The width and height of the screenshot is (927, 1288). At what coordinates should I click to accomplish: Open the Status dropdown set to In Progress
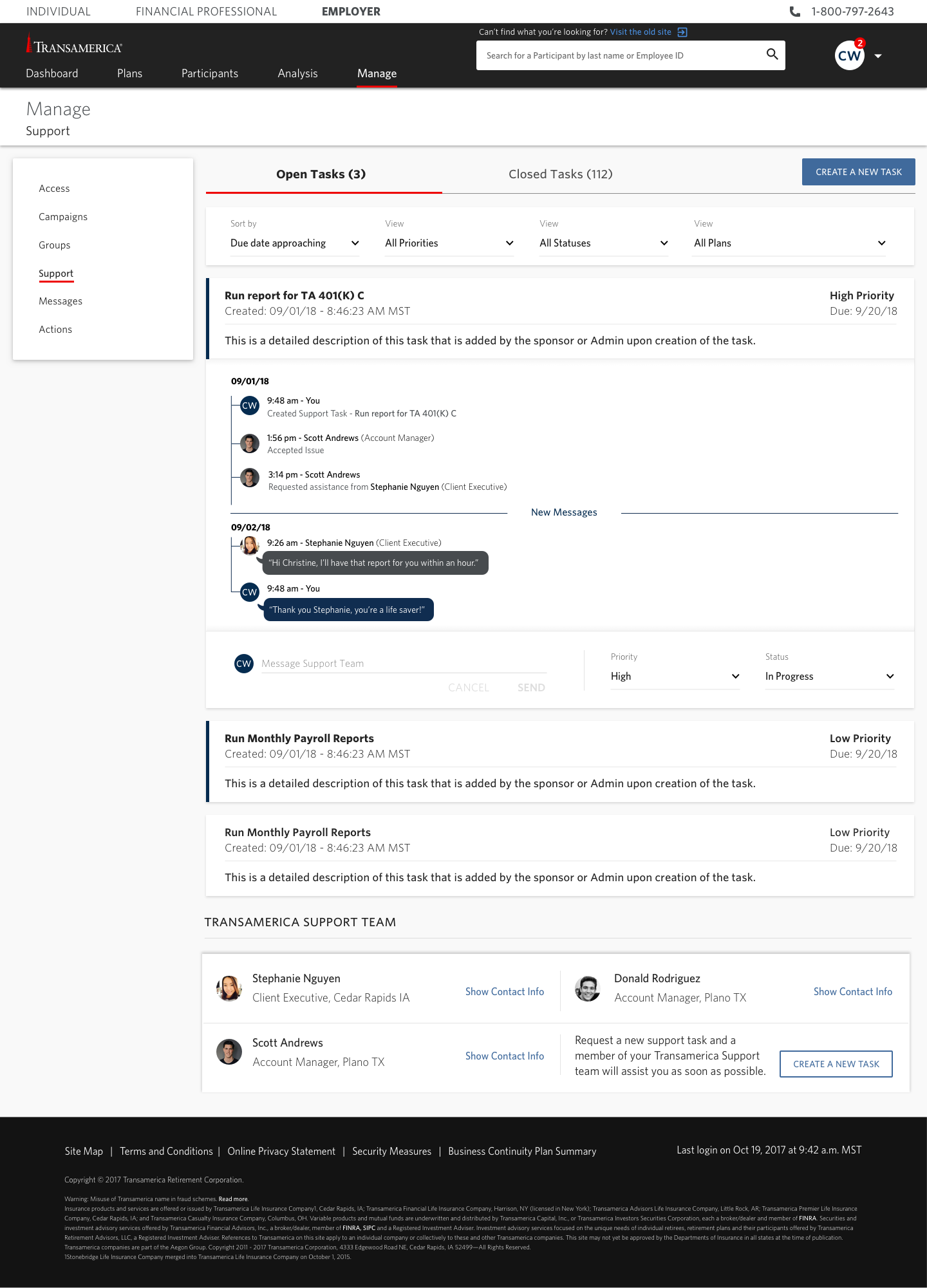coord(830,677)
